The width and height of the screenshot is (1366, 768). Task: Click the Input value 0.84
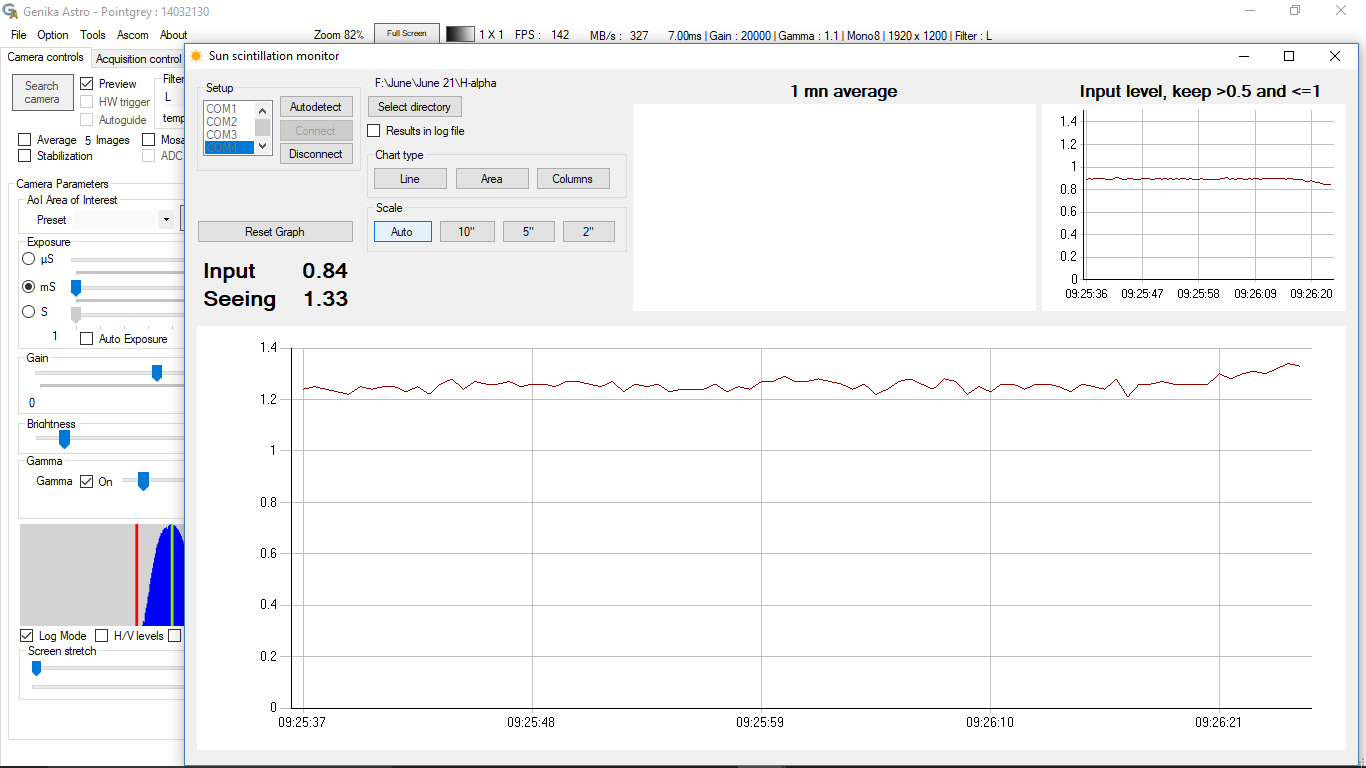point(325,271)
